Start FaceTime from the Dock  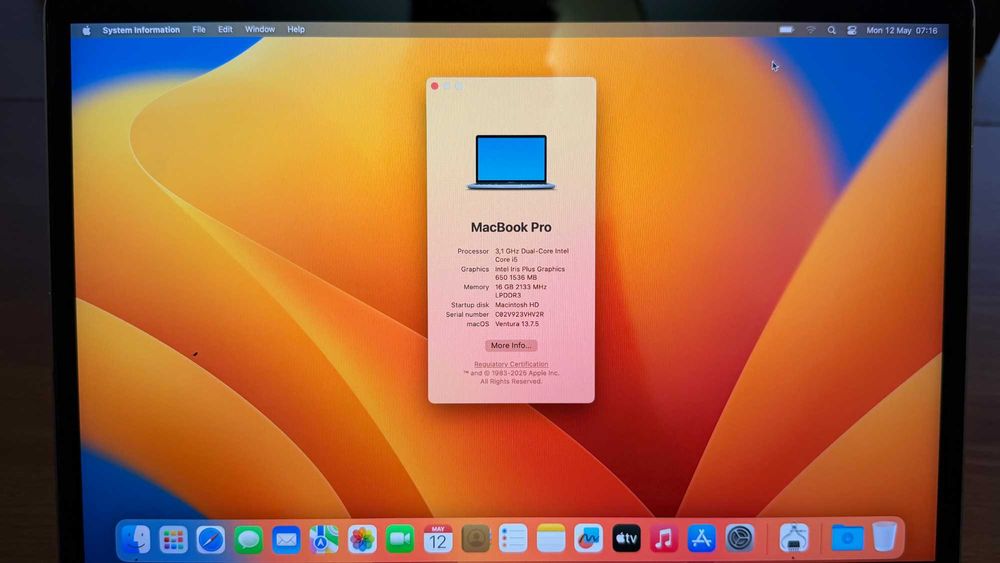(x=400, y=539)
